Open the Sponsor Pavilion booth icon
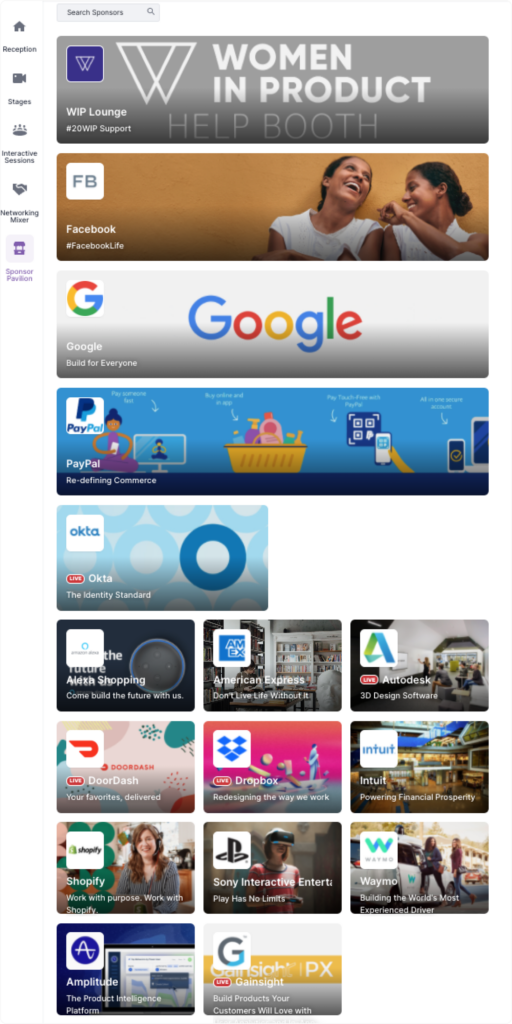512x1024 pixels. pyautogui.click(x=20, y=248)
